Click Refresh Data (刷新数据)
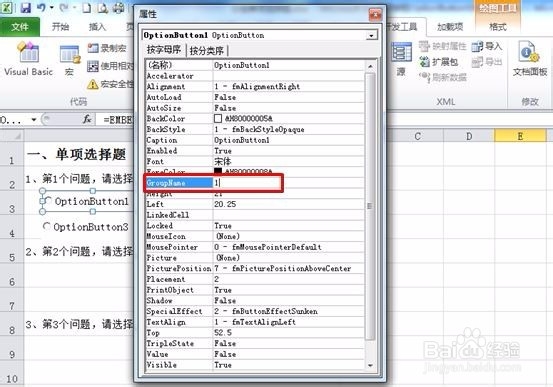Image resolution: width=553 pixels, height=387 pixels. point(443,77)
